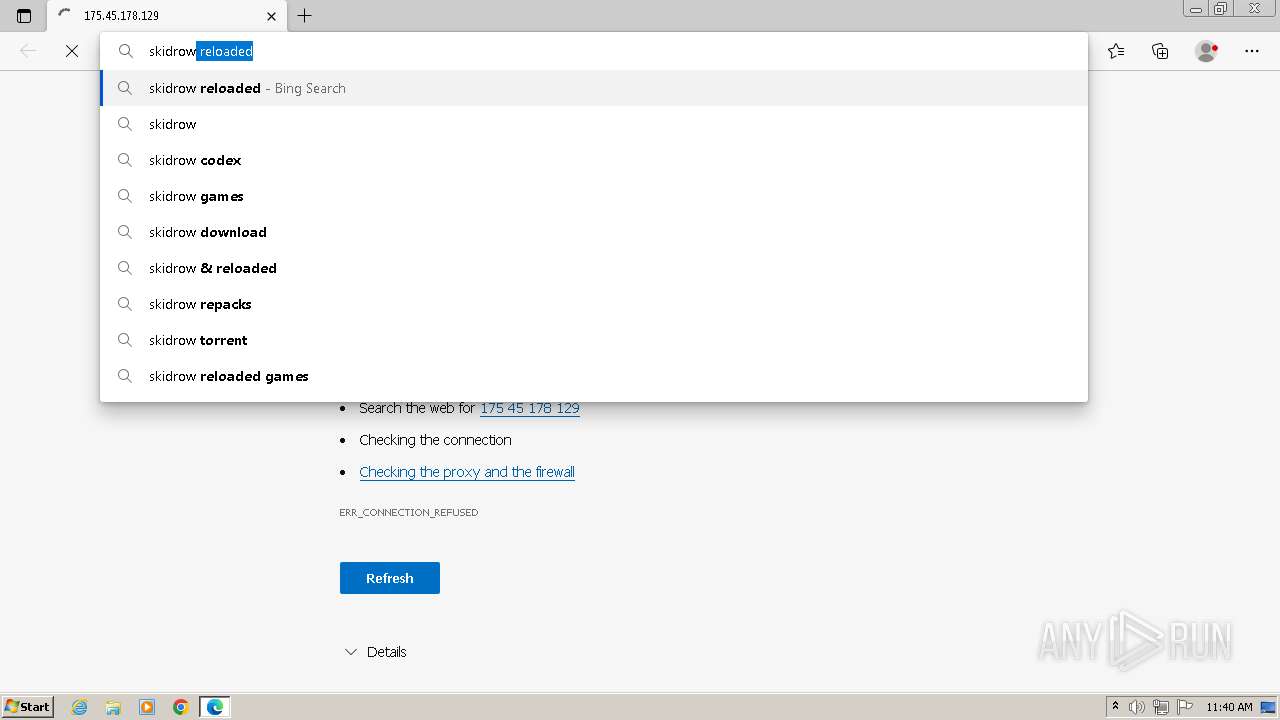The image size is (1280, 720).
Task: Open 'Checking the proxy and the firewall' link
Action: [x=467, y=472]
